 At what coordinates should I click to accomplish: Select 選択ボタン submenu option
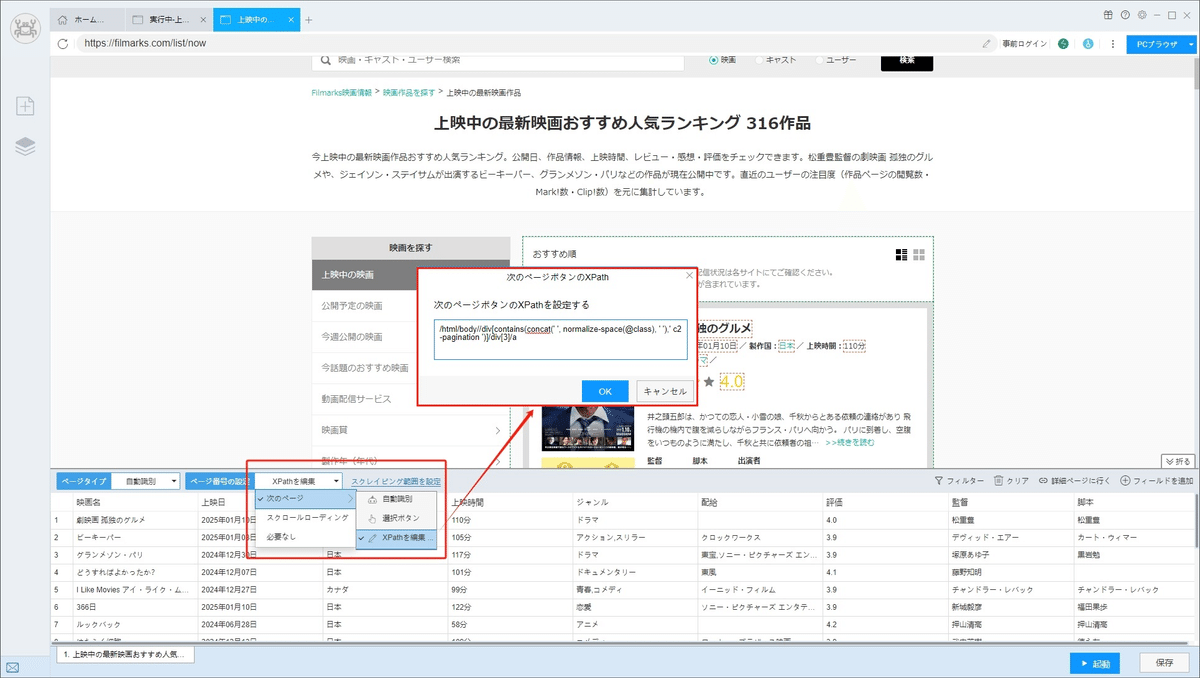point(397,518)
